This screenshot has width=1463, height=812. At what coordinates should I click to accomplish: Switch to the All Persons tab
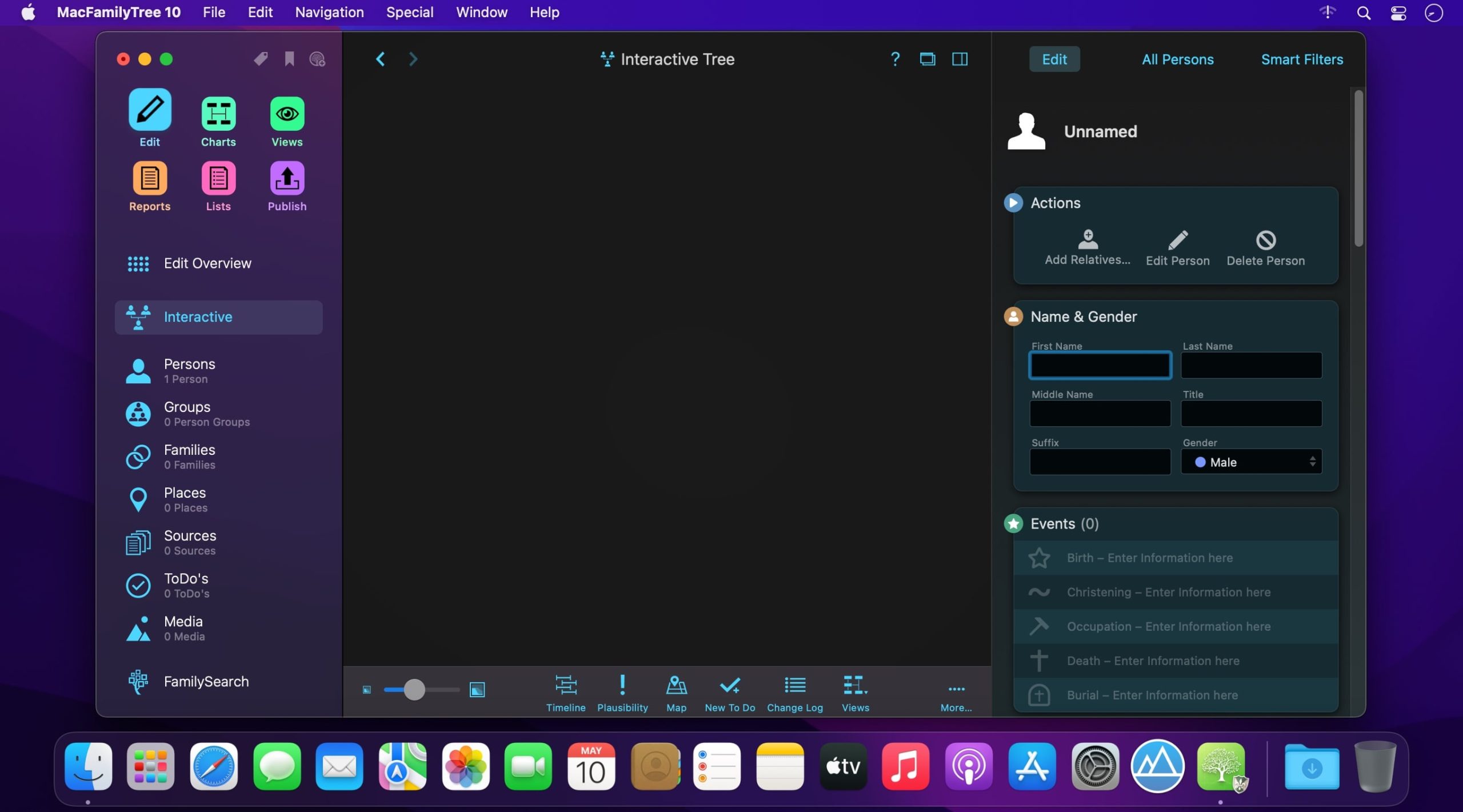pos(1177,59)
